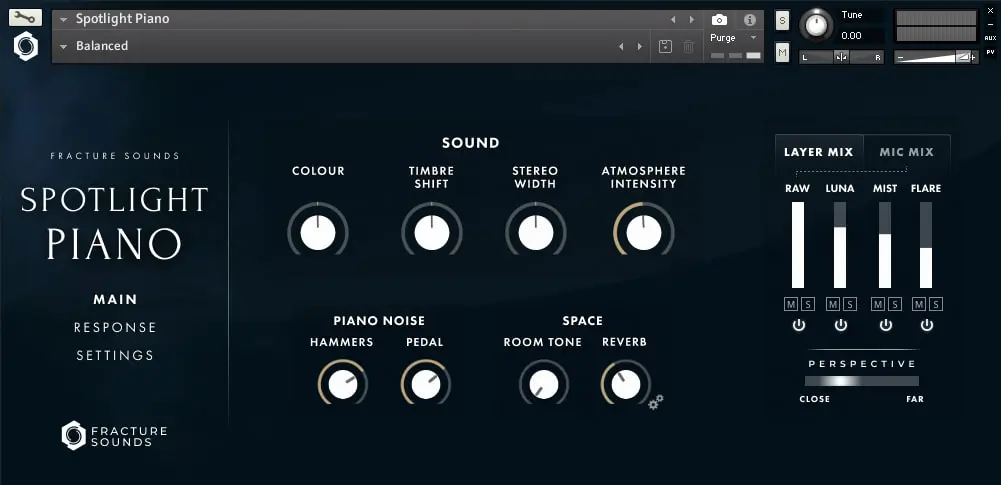Open the Purge dropdown menu
This screenshot has width=1001, height=485.
(734, 38)
